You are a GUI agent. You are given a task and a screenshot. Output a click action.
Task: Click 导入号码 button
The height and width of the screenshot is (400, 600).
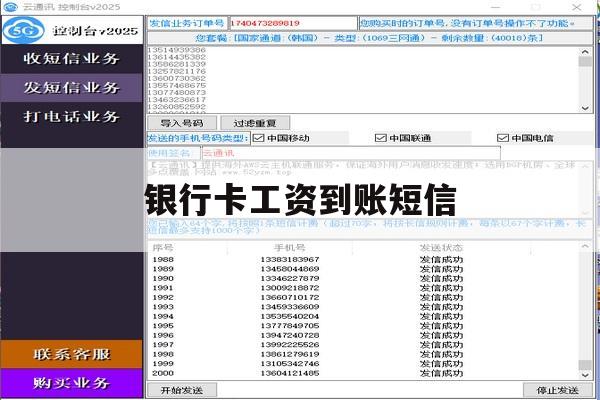[182, 123]
